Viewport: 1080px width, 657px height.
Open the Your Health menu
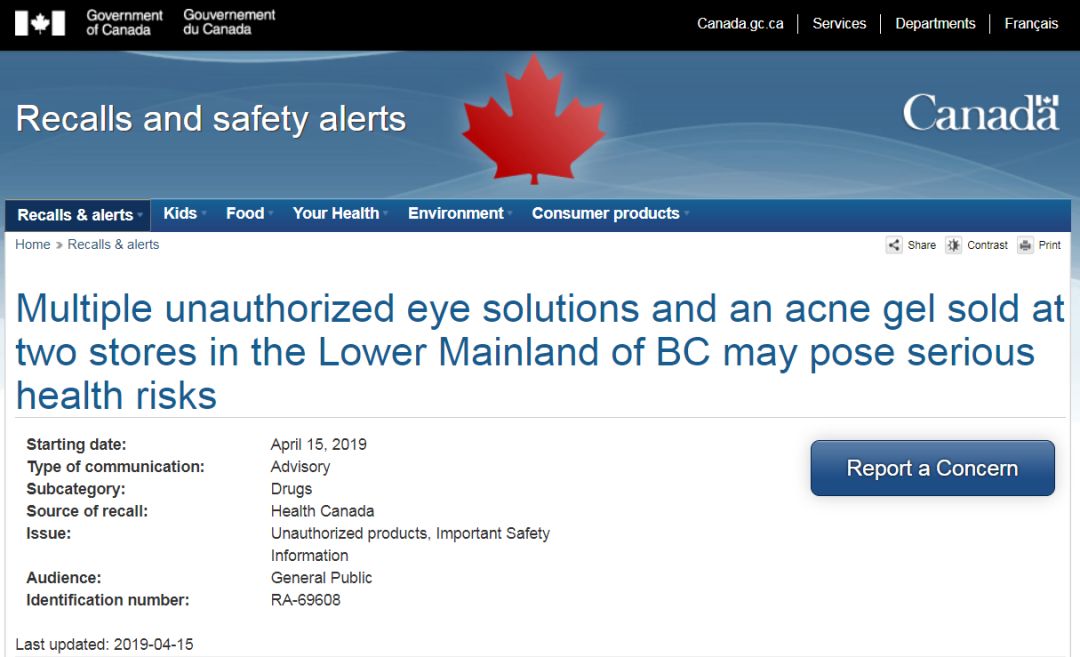tap(338, 213)
